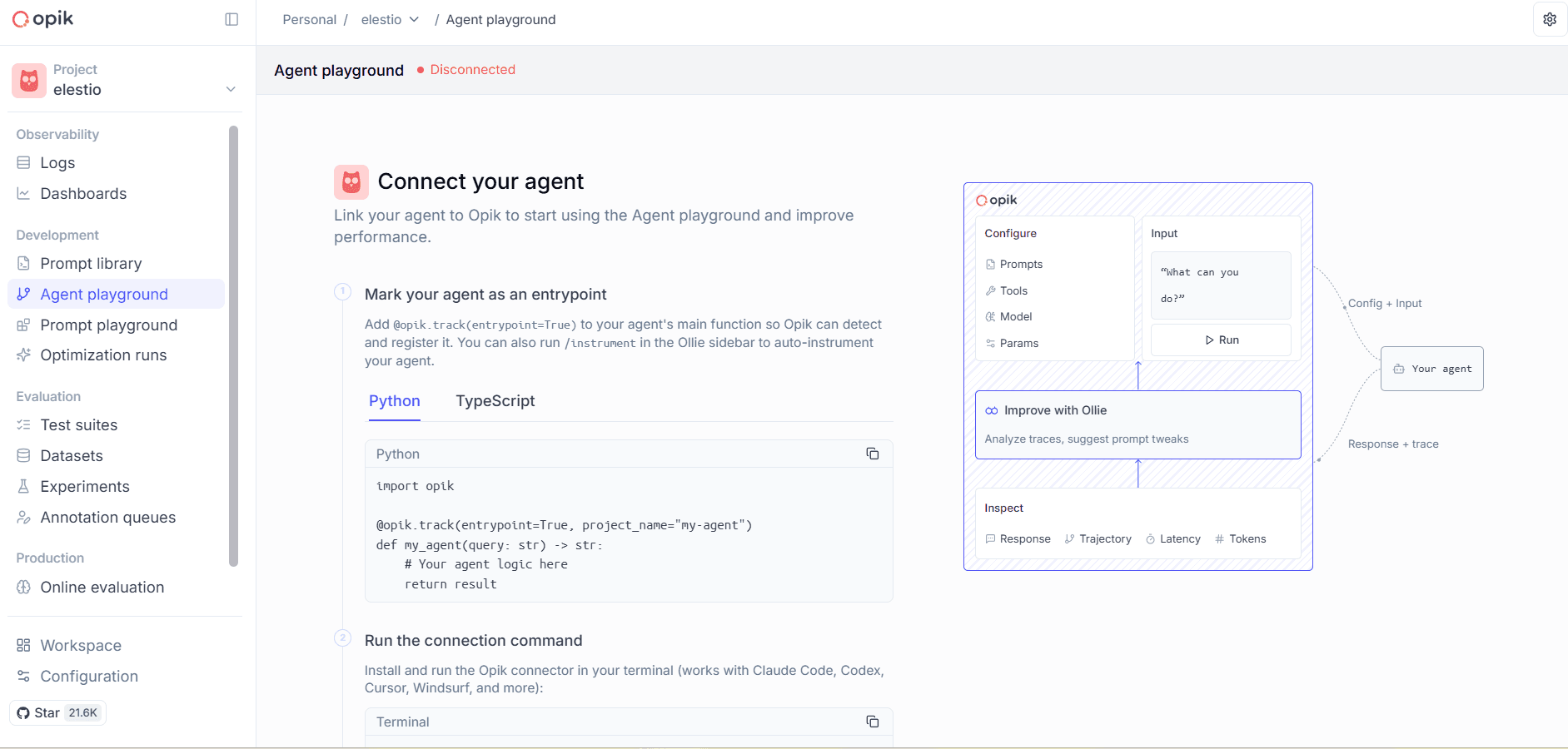Image resolution: width=1568 pixels, height=749 pixels.
Task: Open settings via the gear icon
Action: pos(1550,19)
